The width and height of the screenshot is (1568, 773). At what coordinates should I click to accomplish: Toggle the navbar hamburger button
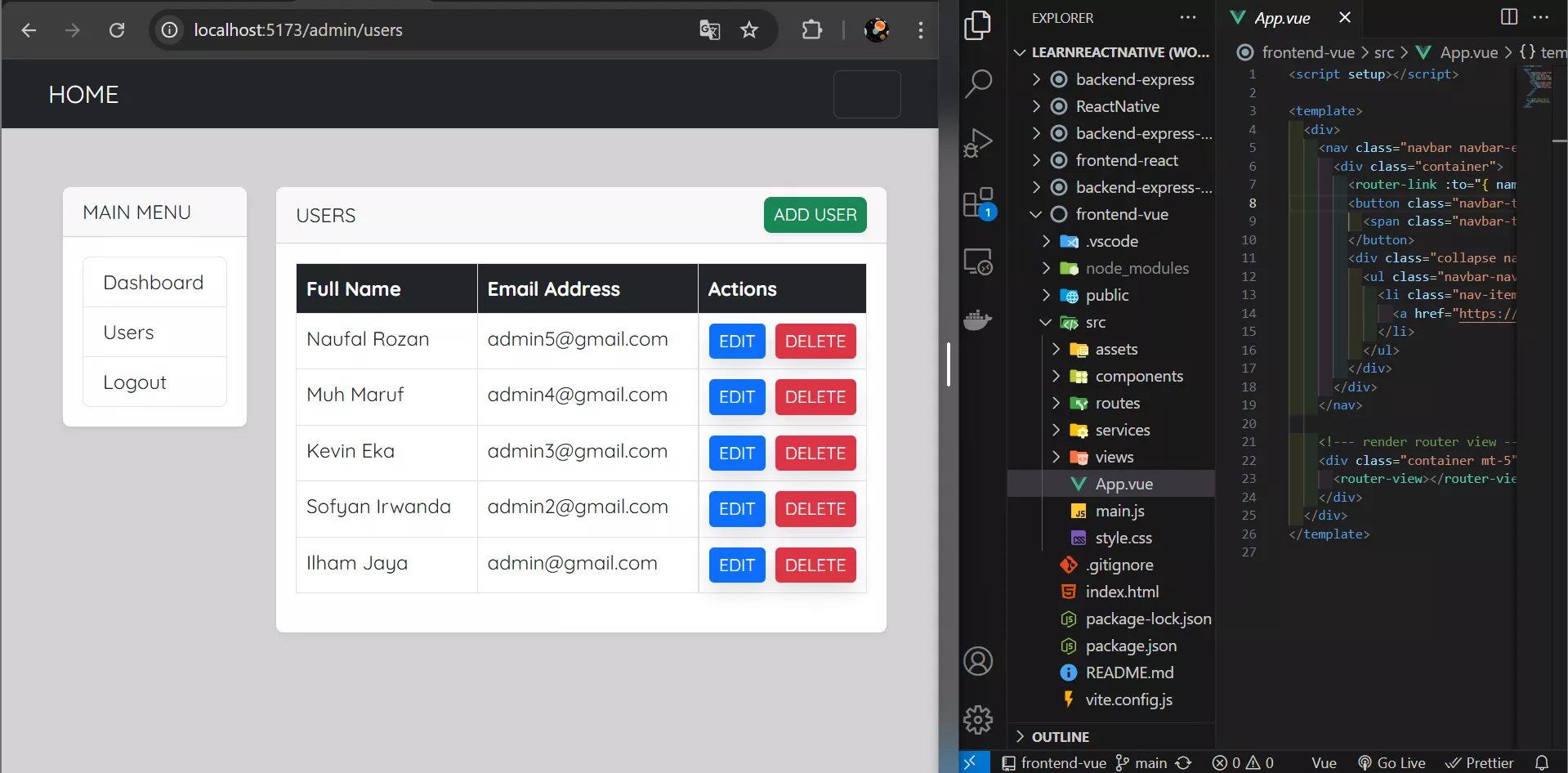tap(867, 94)
